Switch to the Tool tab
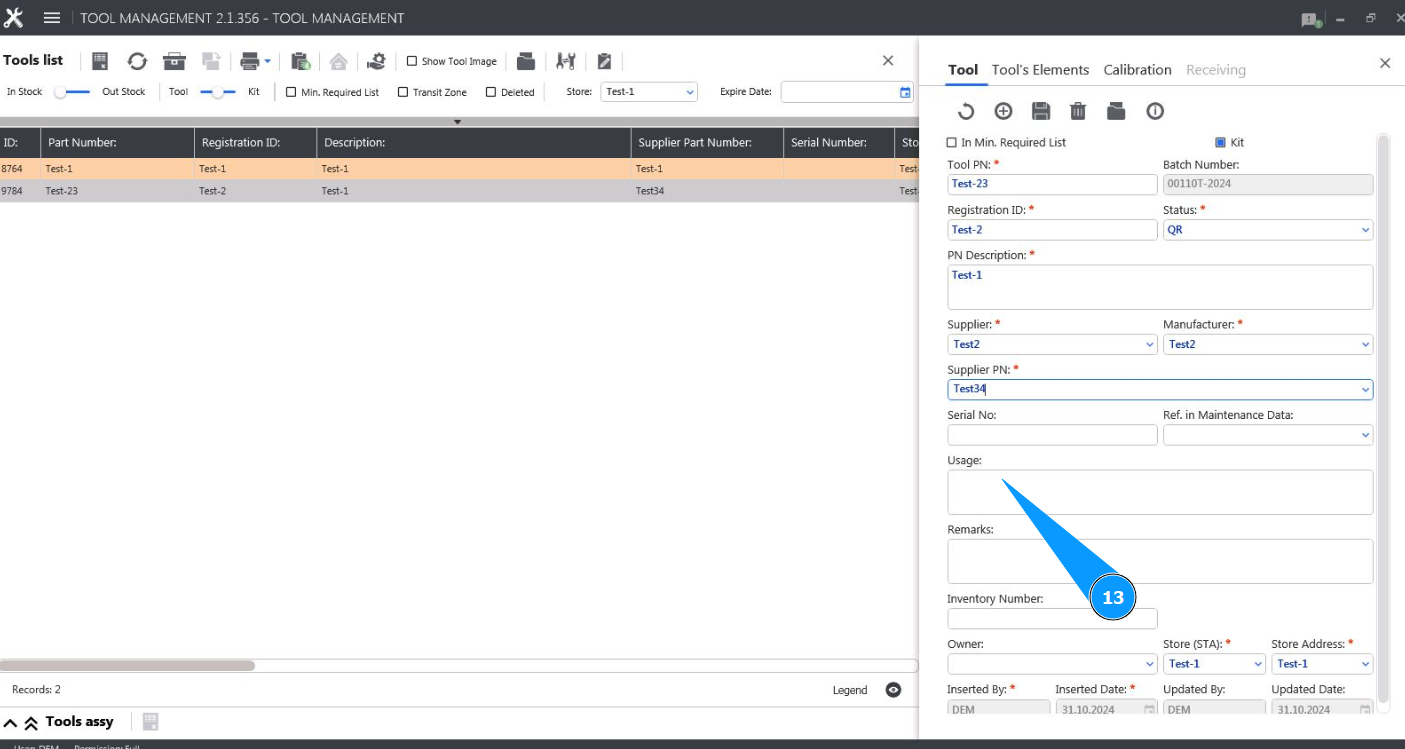Image resolution: width=1405 pixels, height=749 pixels. coord(963,70)
